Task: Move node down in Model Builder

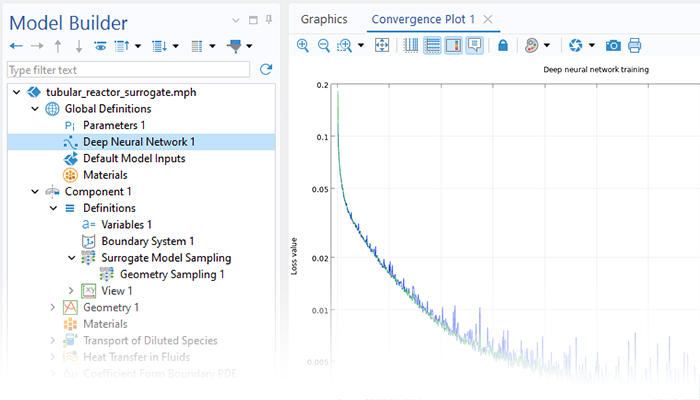Action: (x=79, y=46)
